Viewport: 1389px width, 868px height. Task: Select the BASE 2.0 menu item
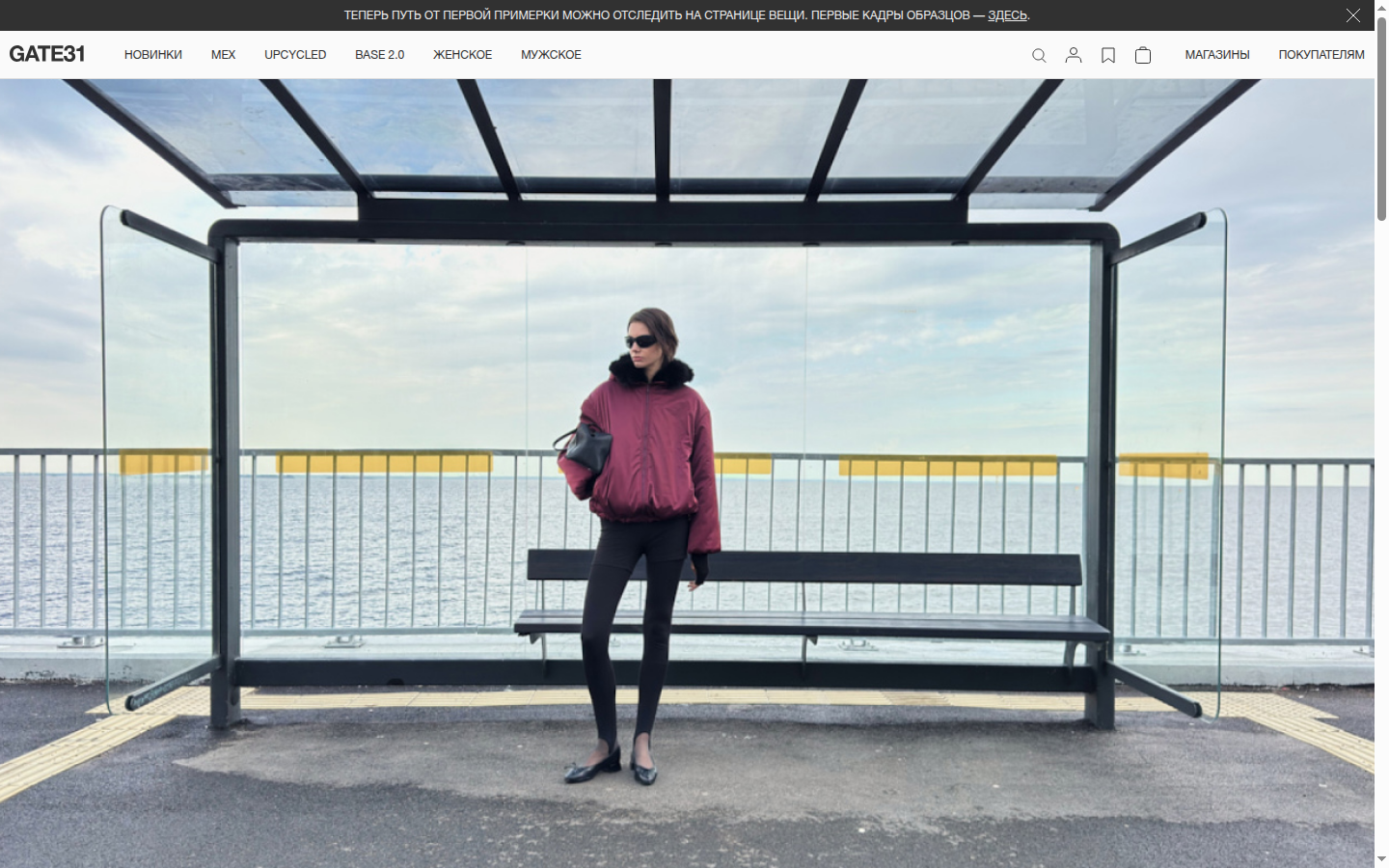[379, 55]
